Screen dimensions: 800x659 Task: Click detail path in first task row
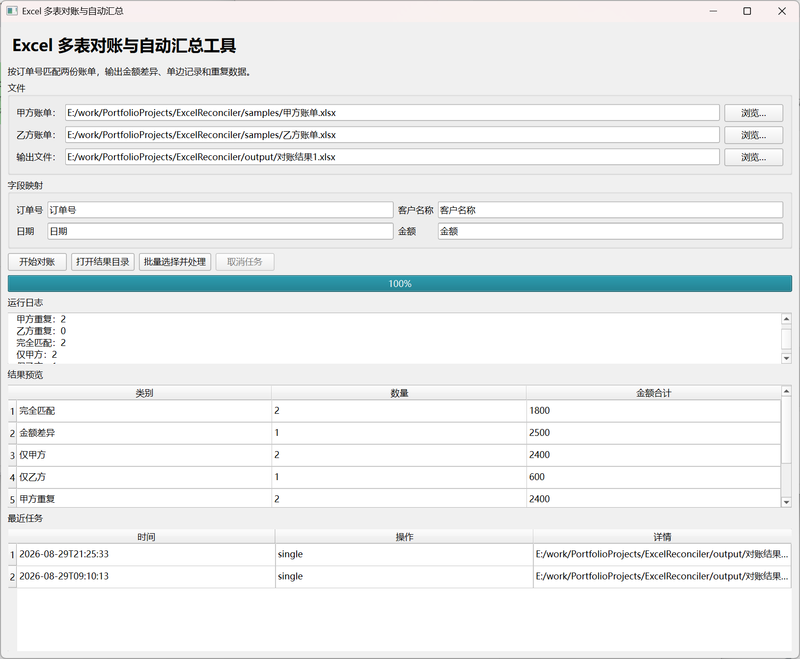tap(662, 554)
